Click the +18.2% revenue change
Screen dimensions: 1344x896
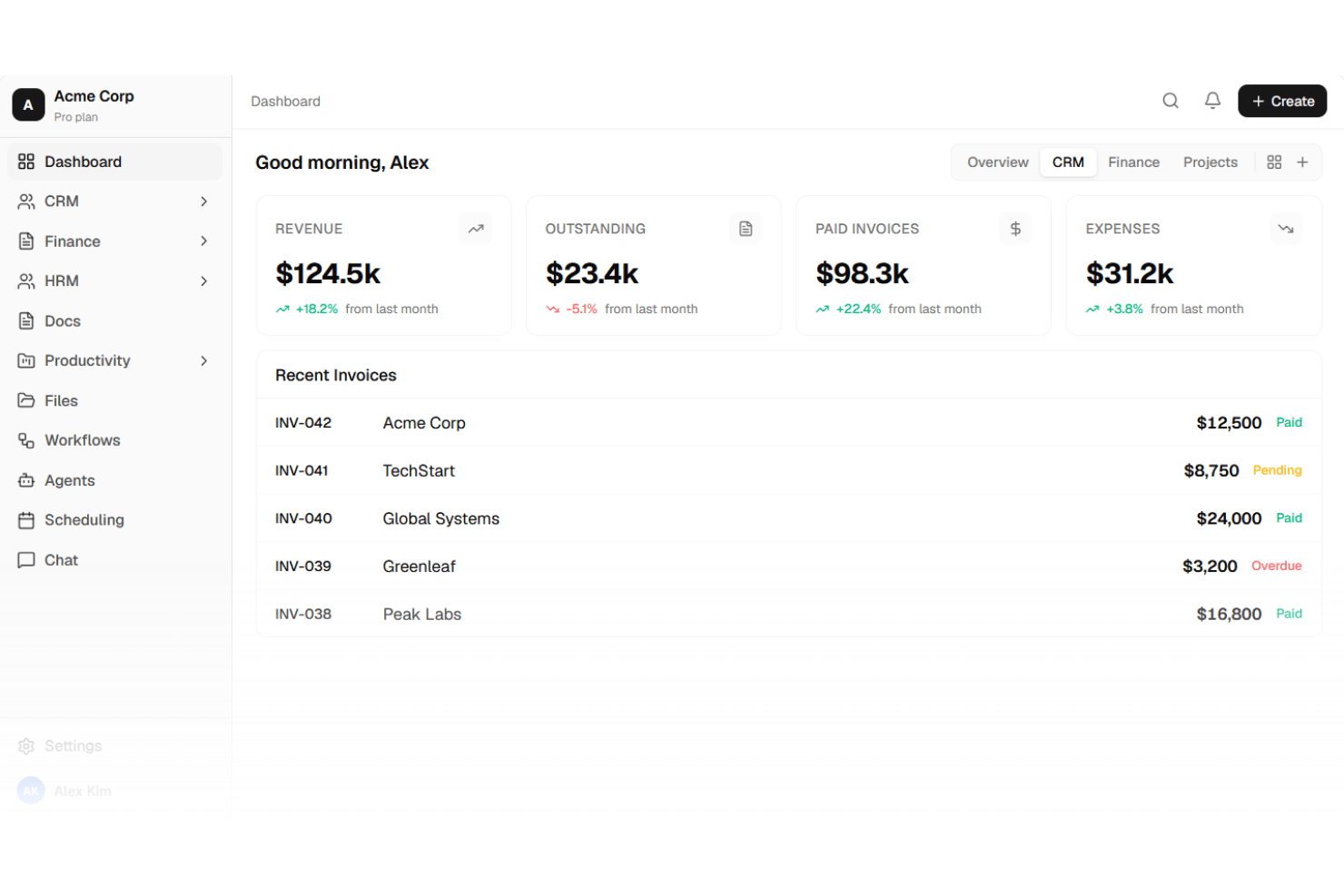[317, 310]
